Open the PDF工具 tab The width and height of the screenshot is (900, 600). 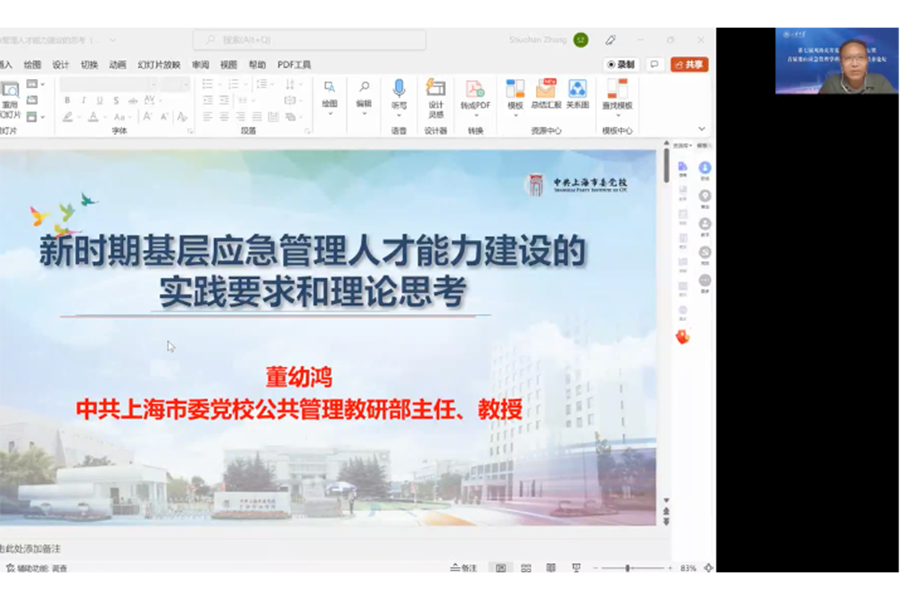click(294, 65)
